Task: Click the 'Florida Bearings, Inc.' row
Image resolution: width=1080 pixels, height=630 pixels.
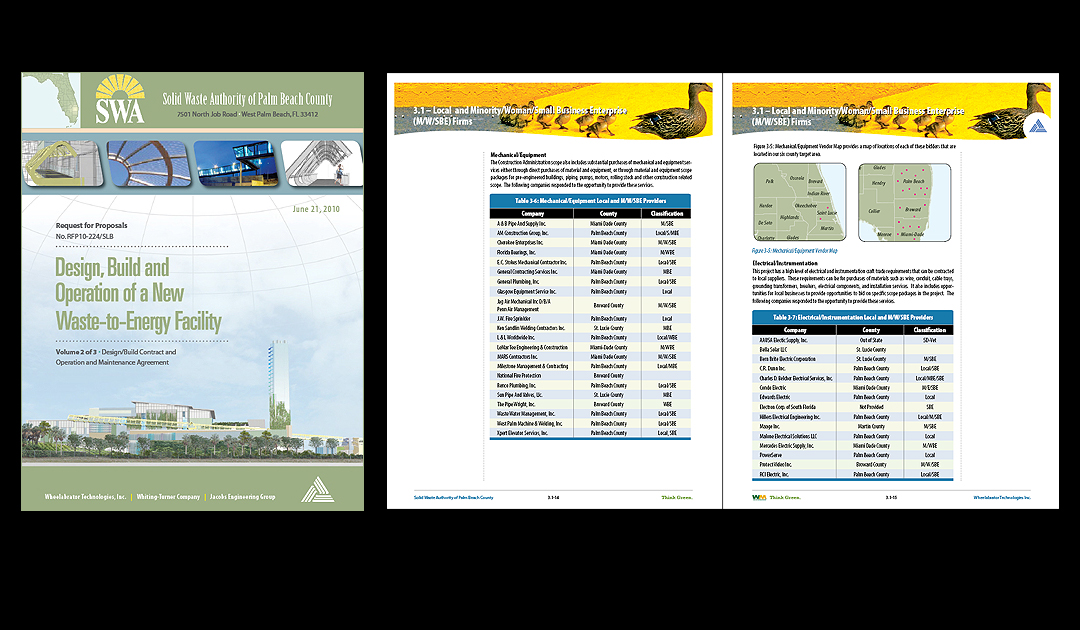Action: 590,253
